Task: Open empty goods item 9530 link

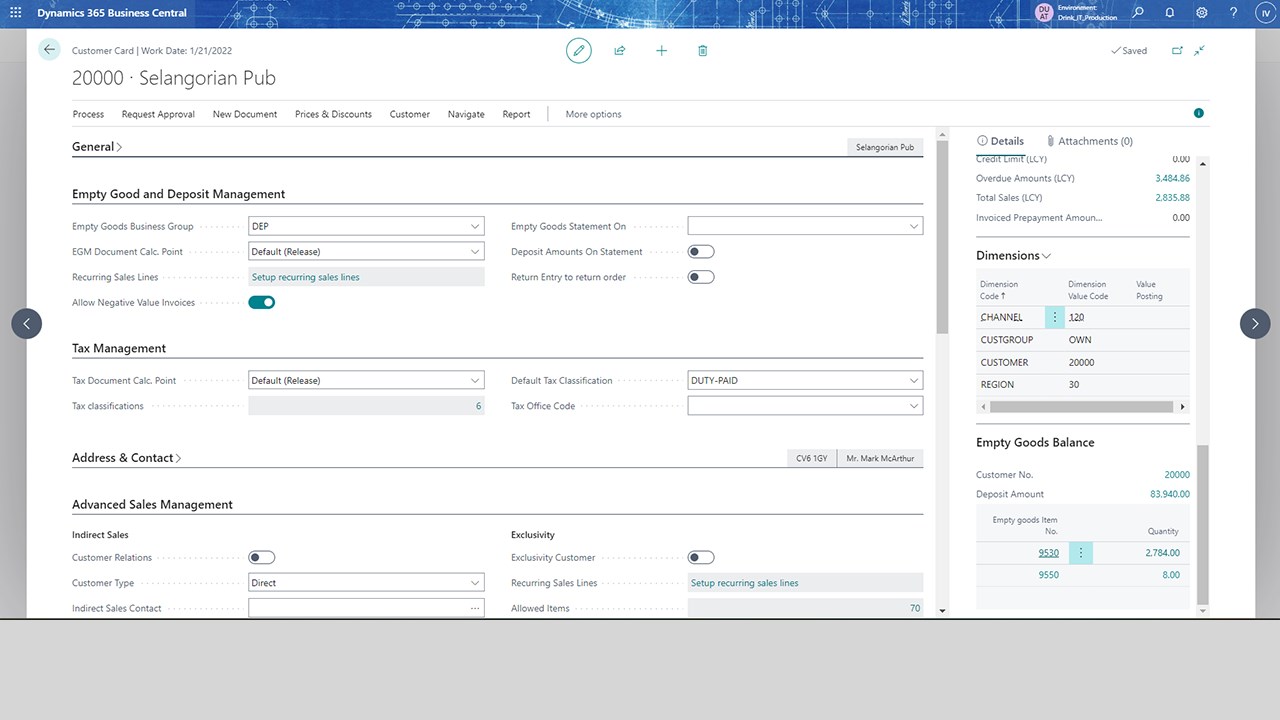Action: click(x=1048, y=553)
